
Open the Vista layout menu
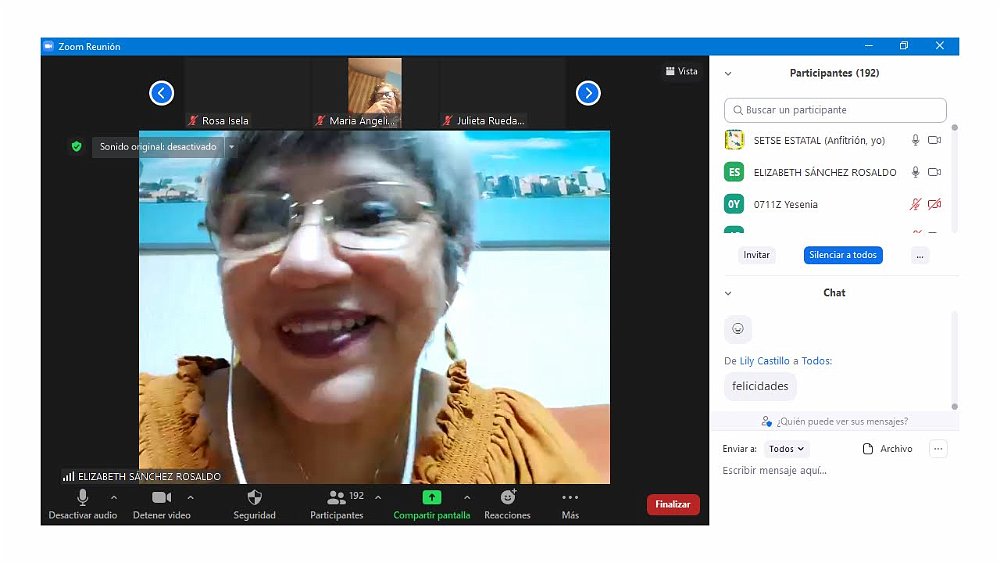pyautogui.click(x=681, y=71)
